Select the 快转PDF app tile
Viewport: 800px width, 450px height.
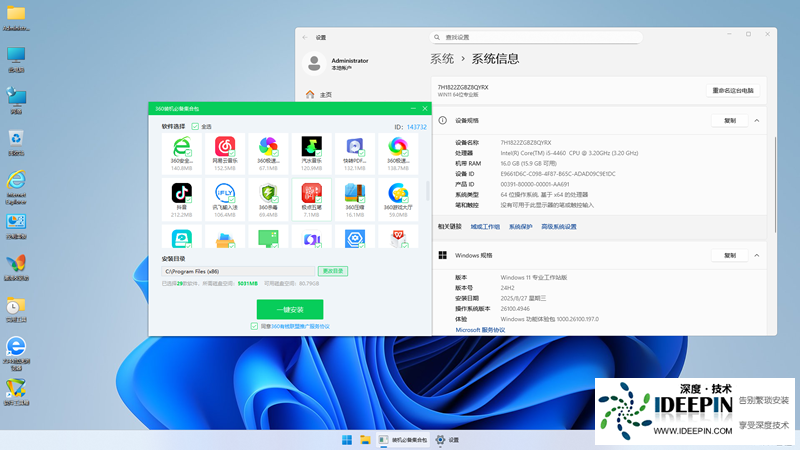tap(355, 153)
